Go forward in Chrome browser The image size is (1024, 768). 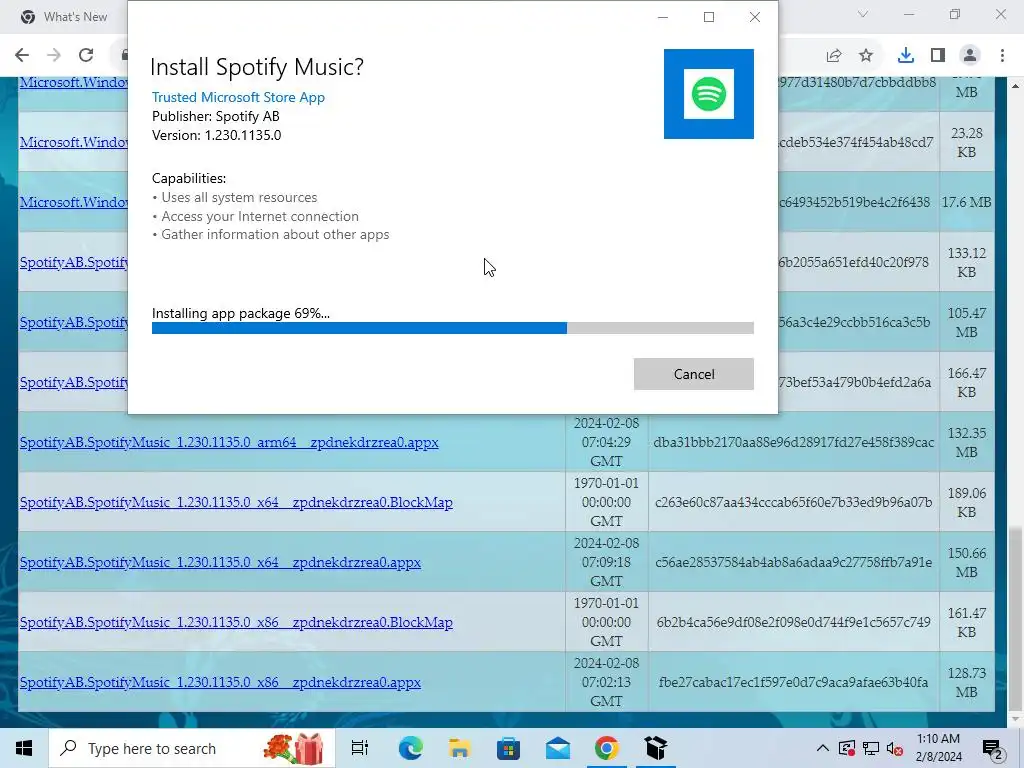coord(54,55)
